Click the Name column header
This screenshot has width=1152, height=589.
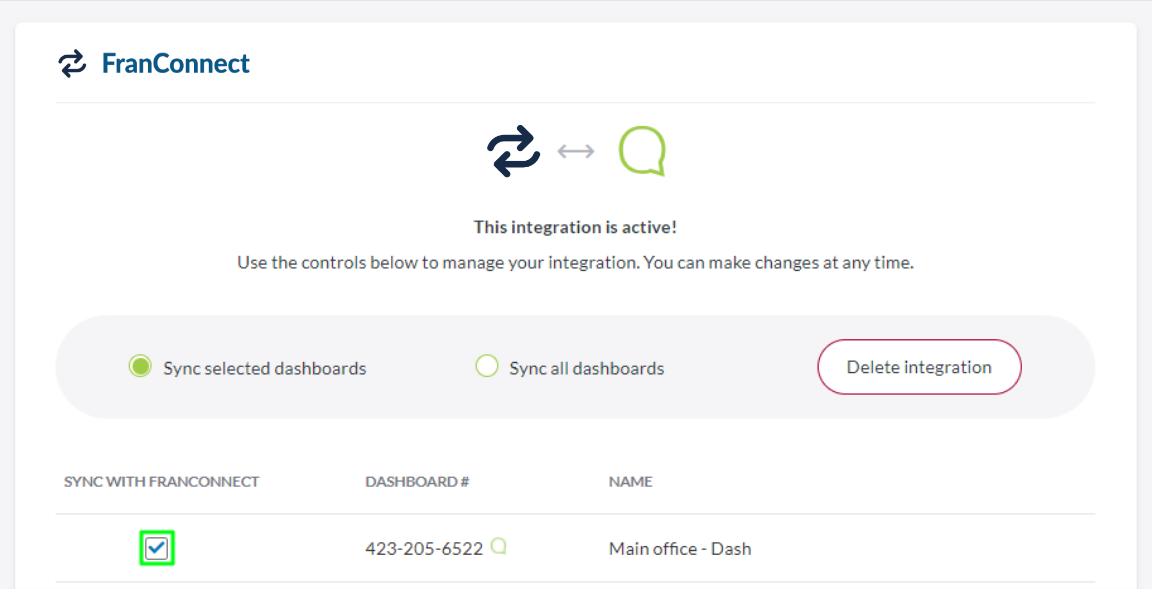point(630,482)
